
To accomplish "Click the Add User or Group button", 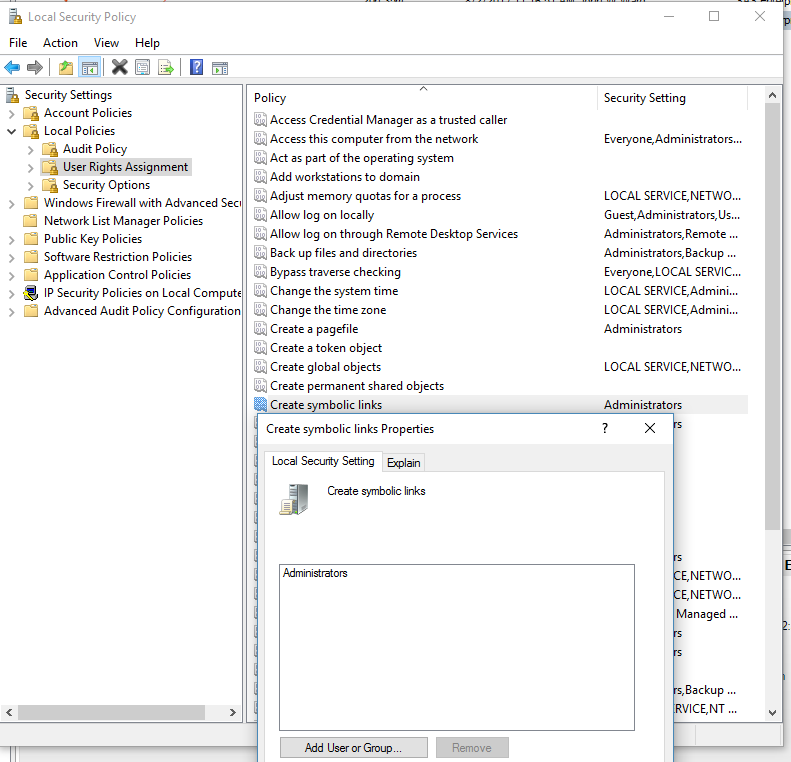I will (353, 748).
